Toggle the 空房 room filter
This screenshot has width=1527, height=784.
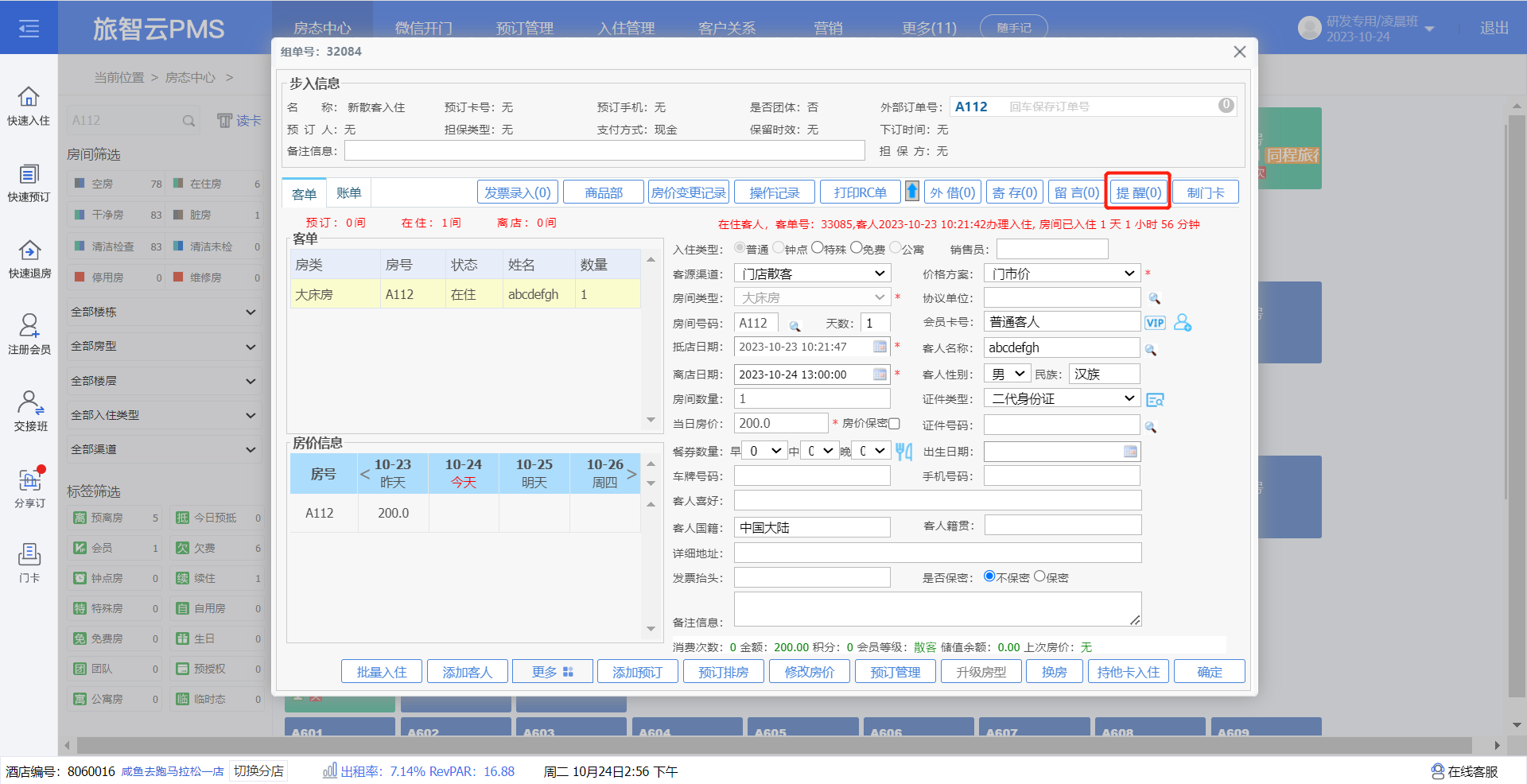tap(116, 184)
